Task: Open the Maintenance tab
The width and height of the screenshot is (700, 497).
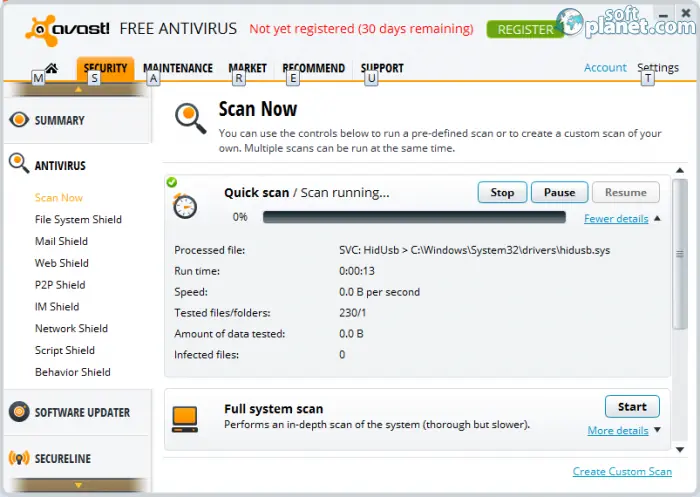Action: coord(178,68)
